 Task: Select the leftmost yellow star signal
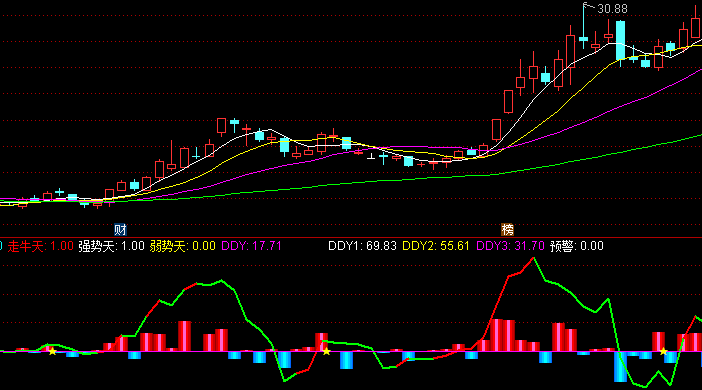(52, 351)
